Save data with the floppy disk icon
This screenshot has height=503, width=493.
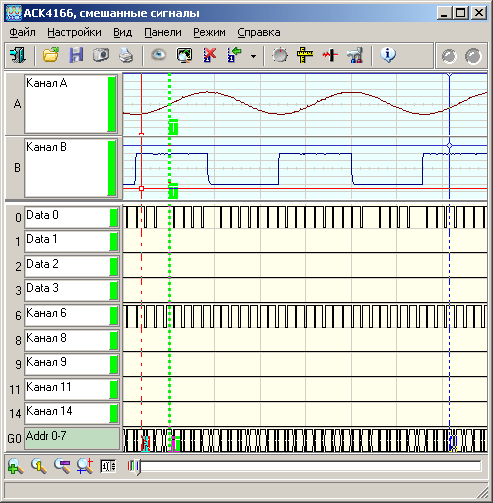76,55
